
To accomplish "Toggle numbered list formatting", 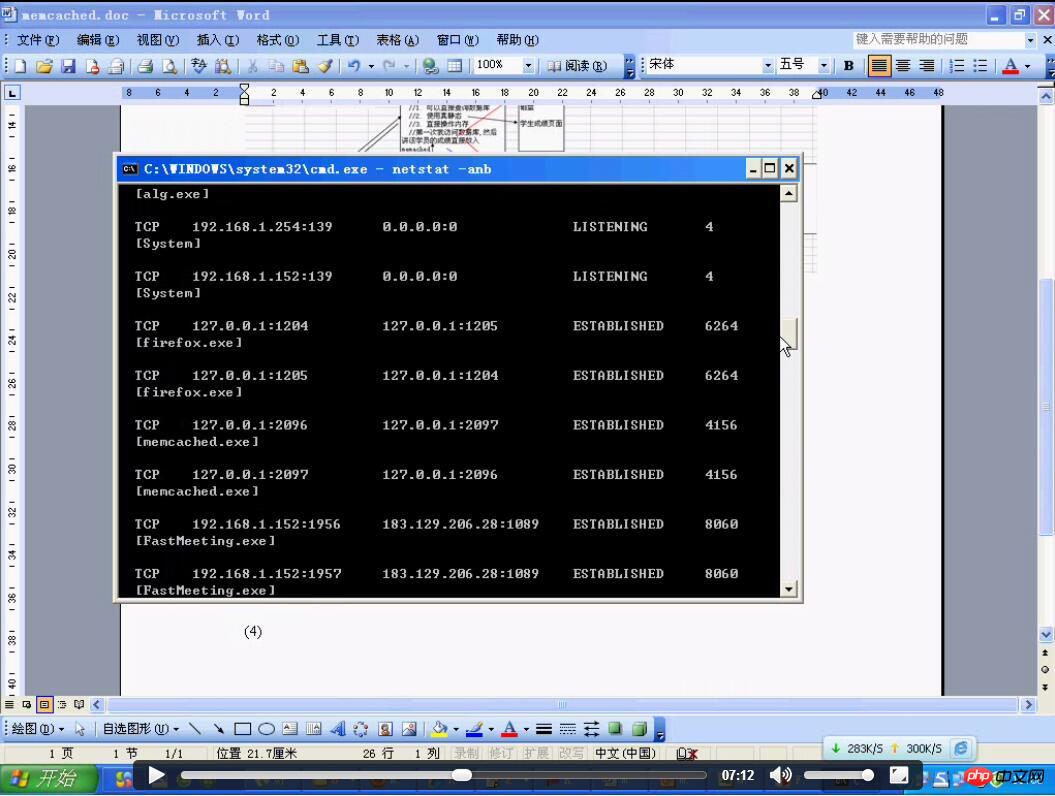I will tap(956, 66).
